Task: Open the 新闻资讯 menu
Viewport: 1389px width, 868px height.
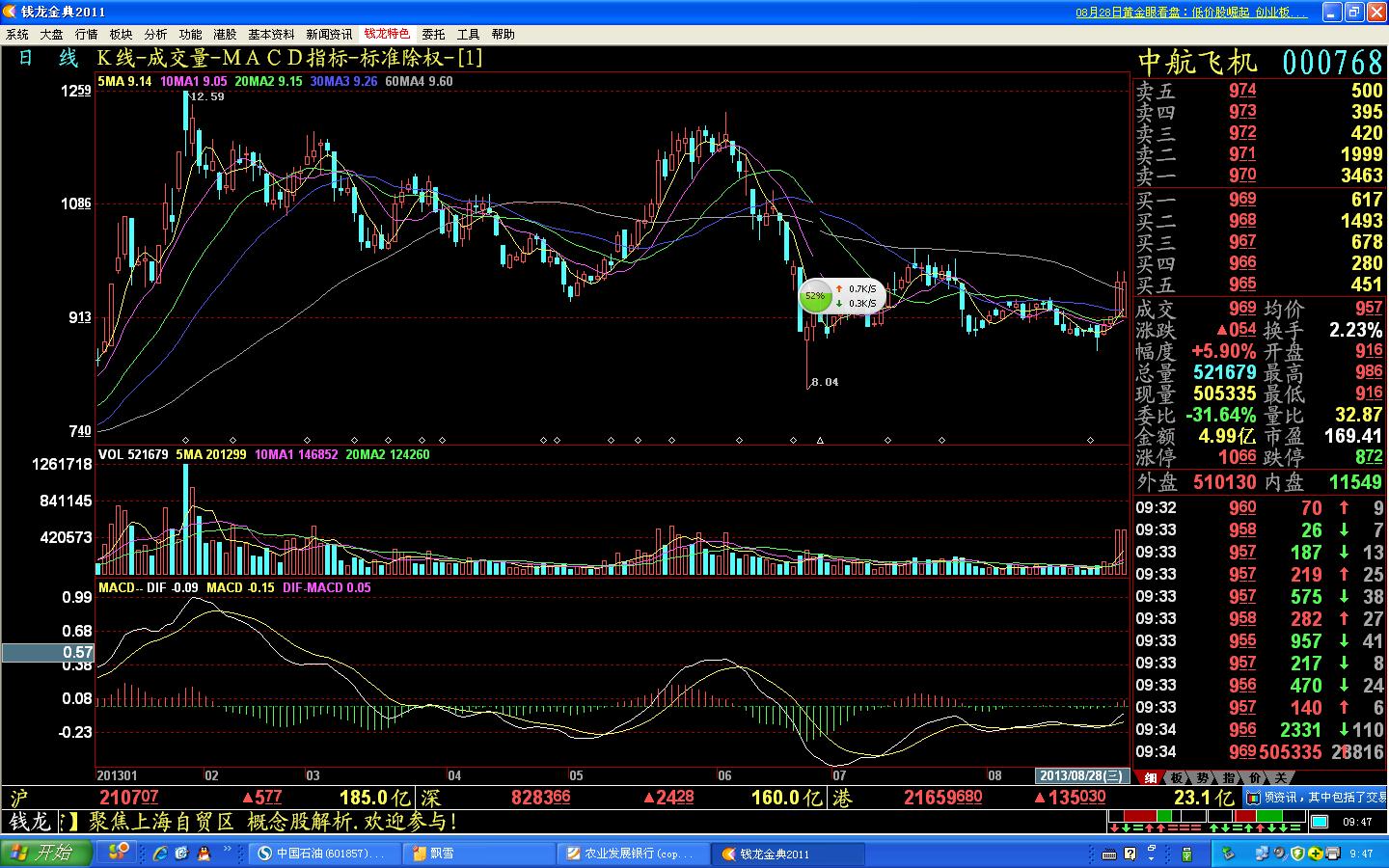Action: coord(329,34)
